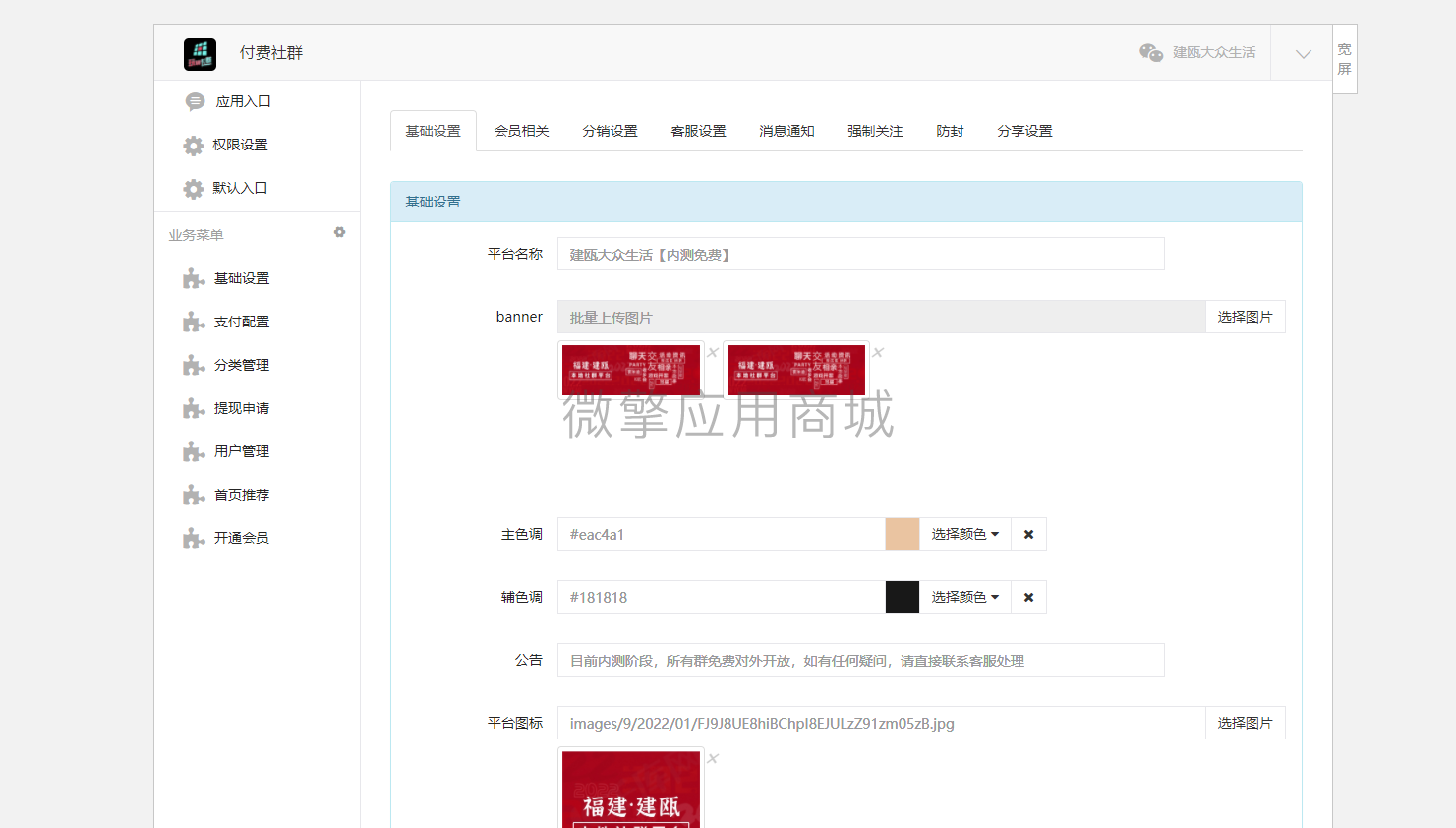This screenshot has width=1456, height=828.
Task: Click puzzle icon beside 首页推荐
Action: tap(194, 496)
